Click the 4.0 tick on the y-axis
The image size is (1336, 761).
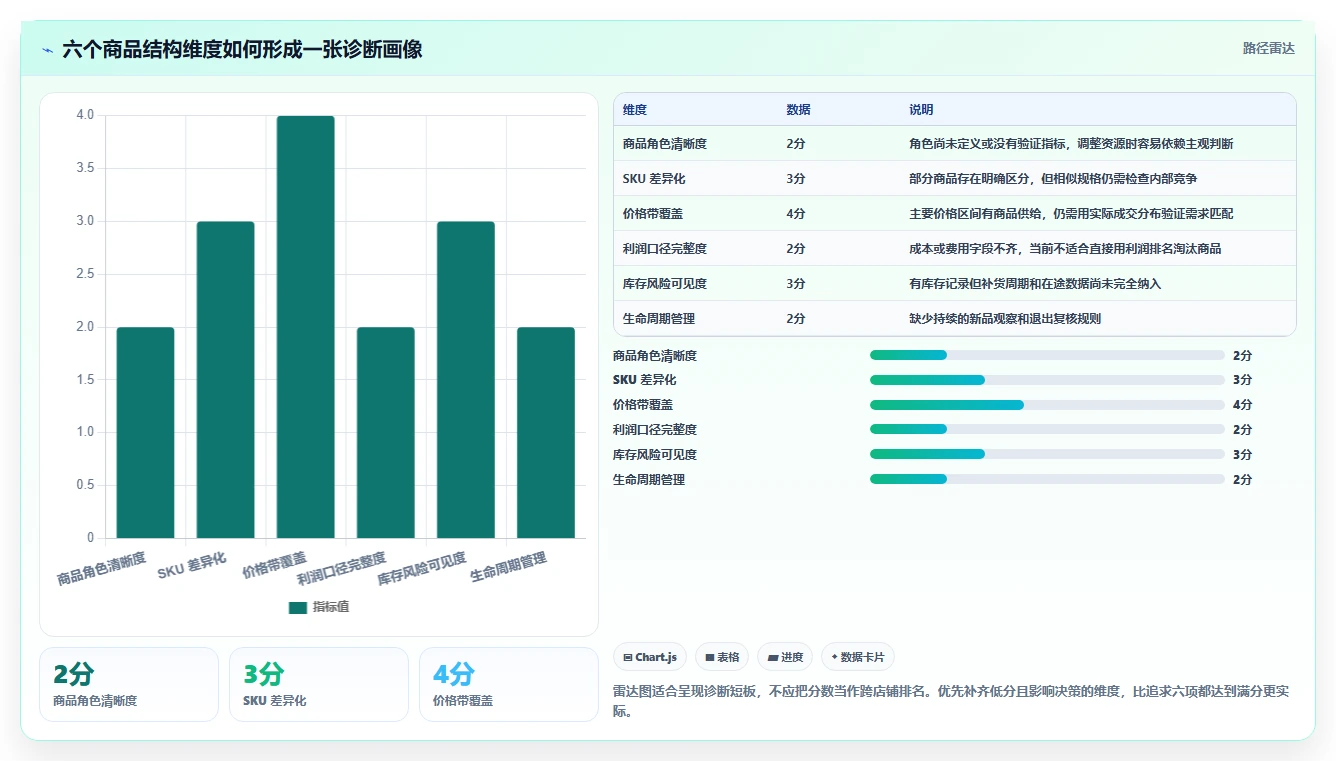pos(85,115)
